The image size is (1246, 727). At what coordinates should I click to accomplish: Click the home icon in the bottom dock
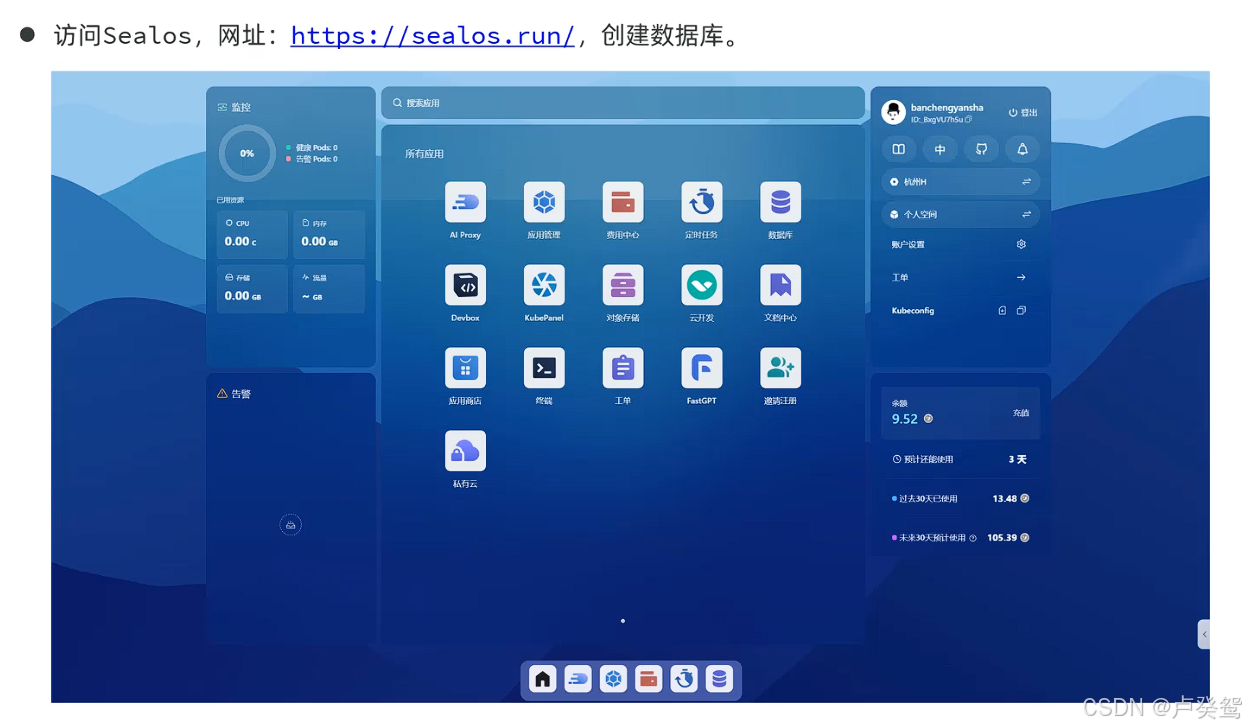(543, 679)
